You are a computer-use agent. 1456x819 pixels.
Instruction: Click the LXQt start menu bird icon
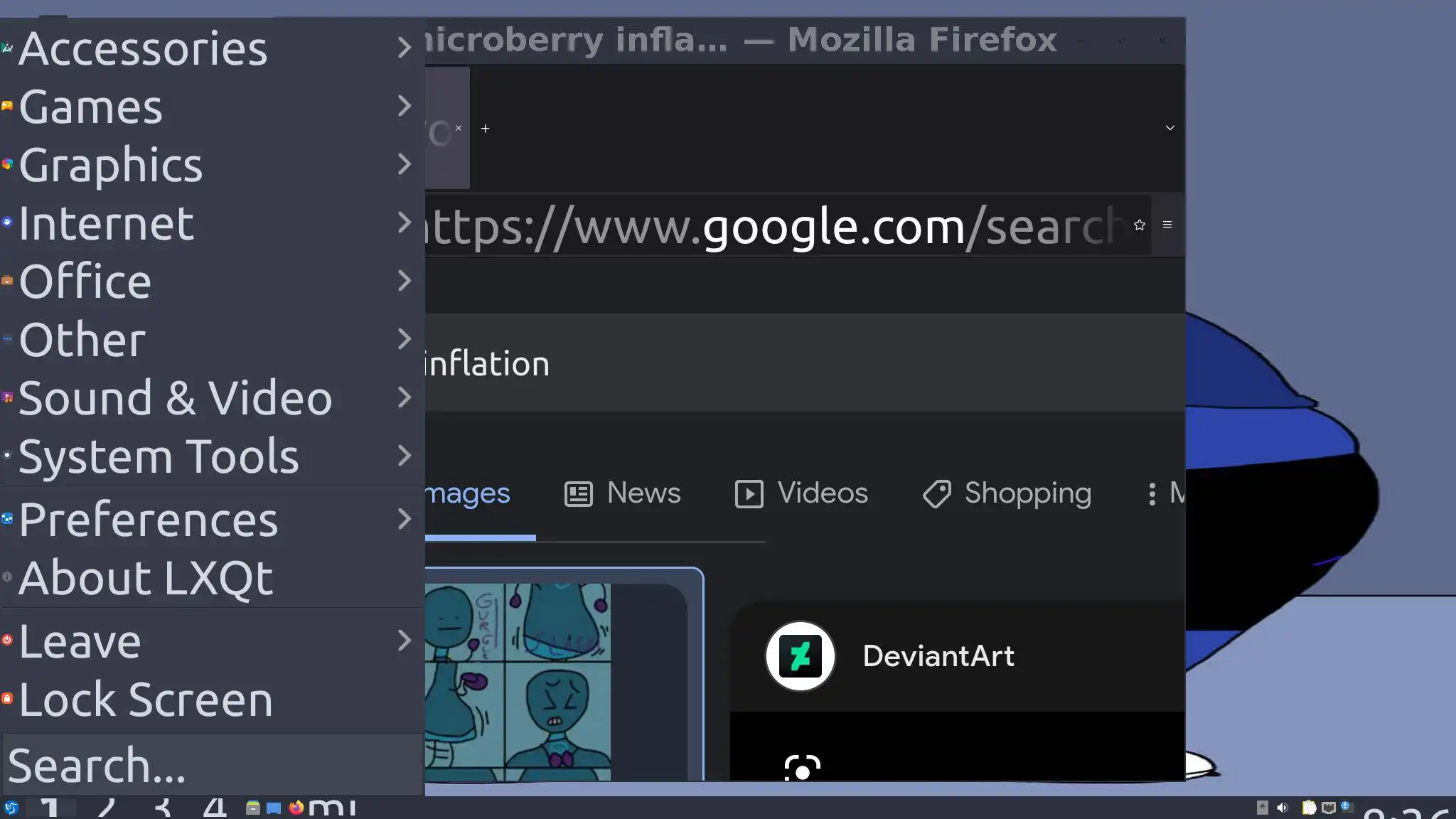coord(11,808)
